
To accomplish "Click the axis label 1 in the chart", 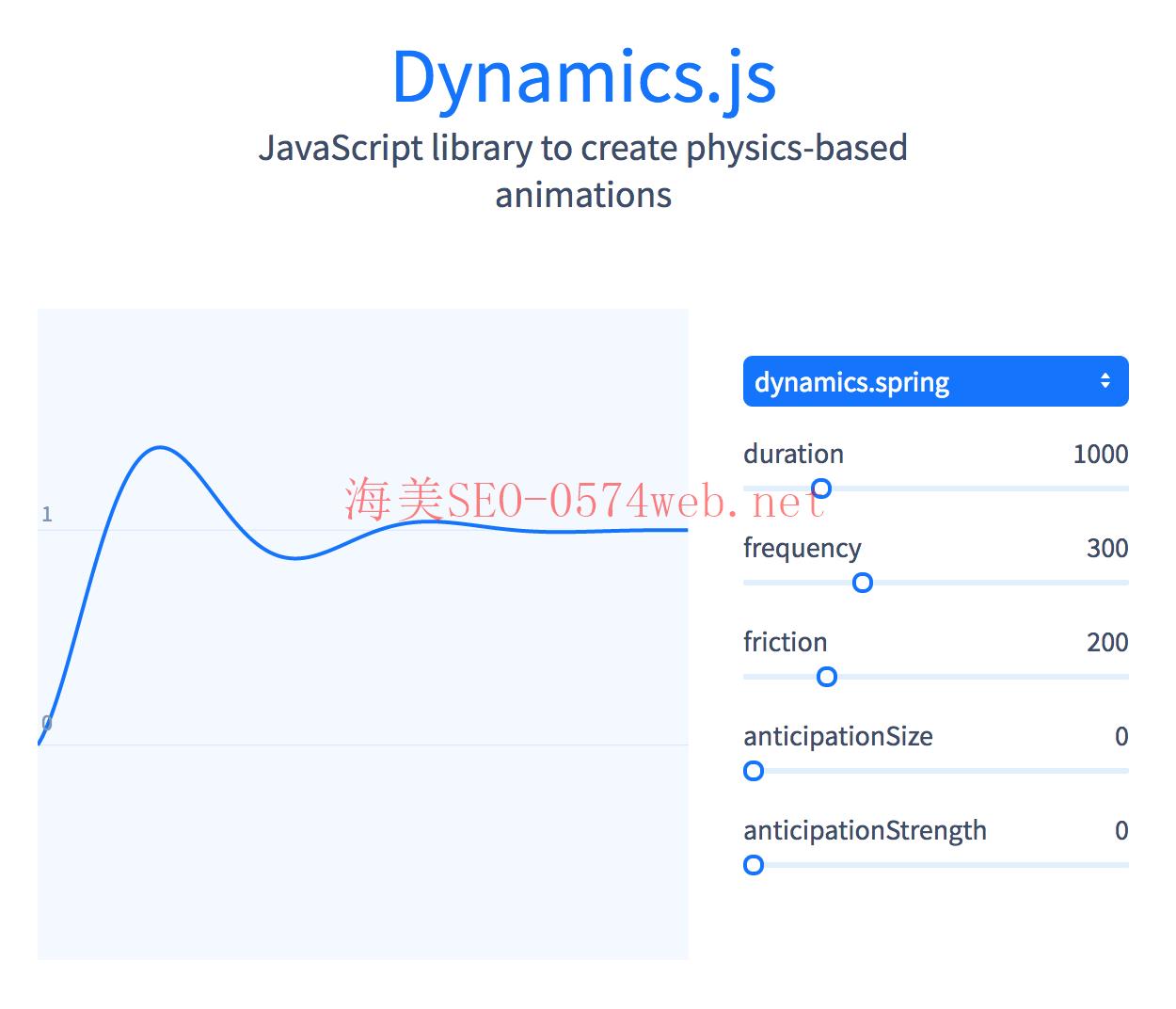I will coord(48,515).
